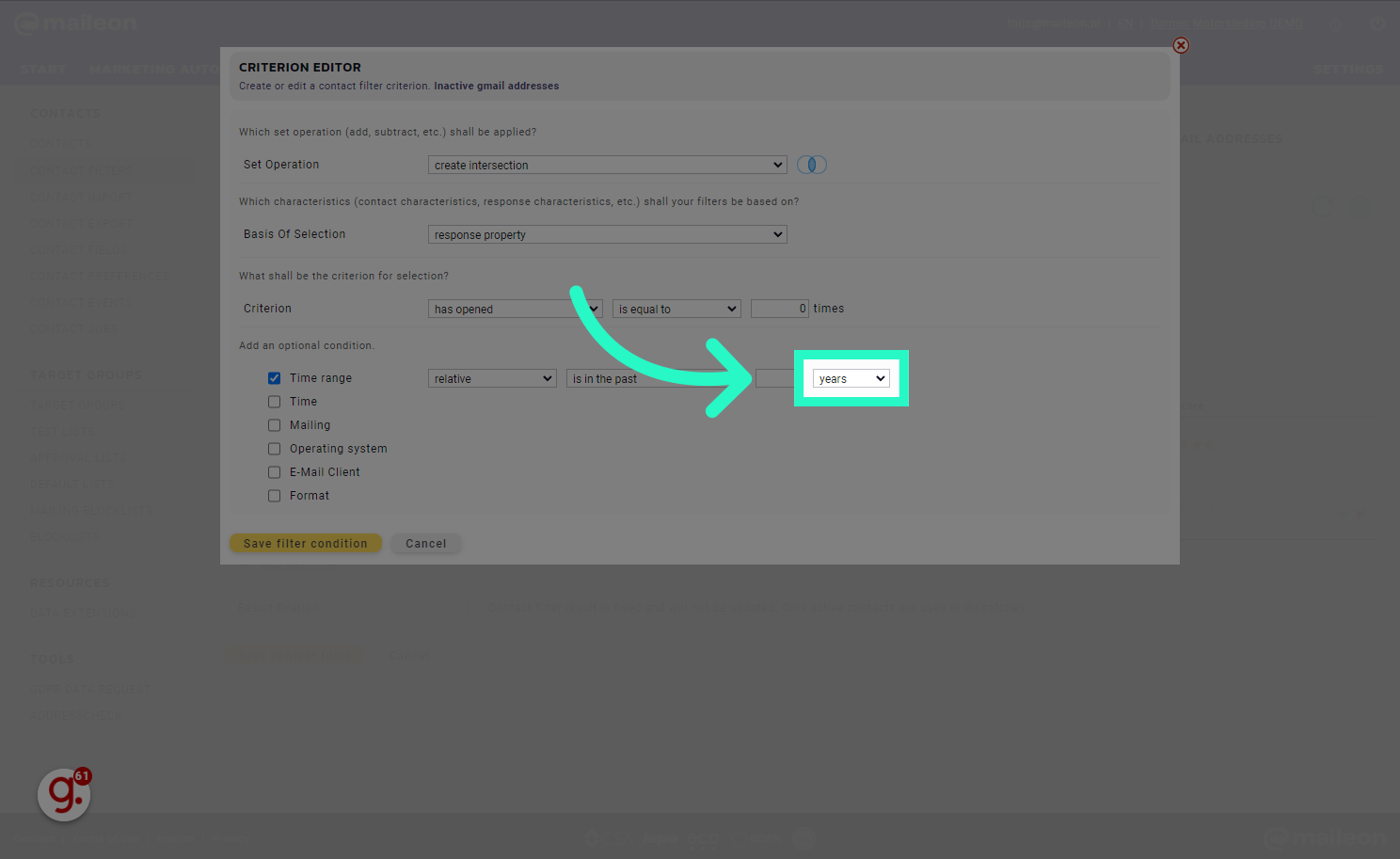This screenshot has width=1400, height=859.
Task: Enable the Format condition checkbox
Action: 274,496
